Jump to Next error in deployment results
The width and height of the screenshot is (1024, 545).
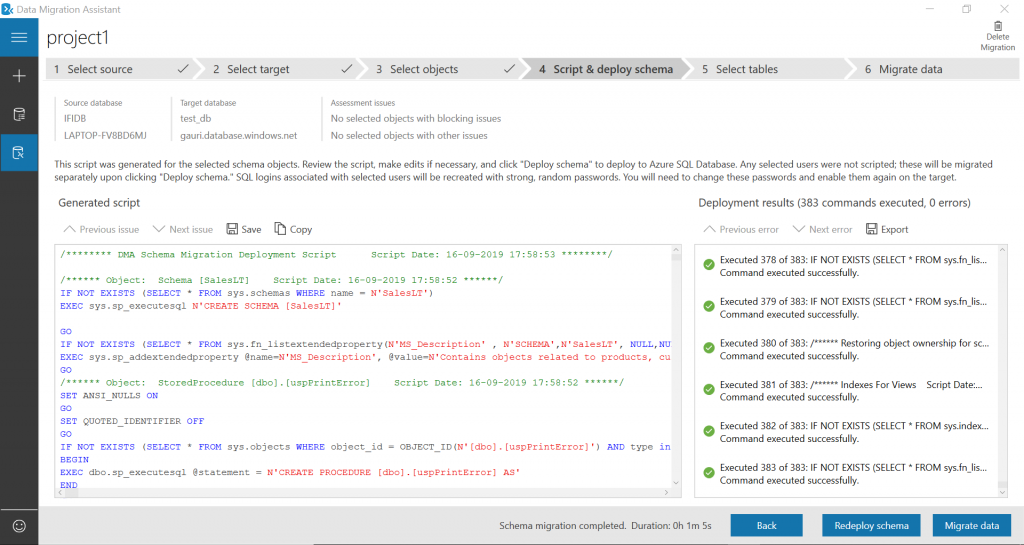point(822,229)
